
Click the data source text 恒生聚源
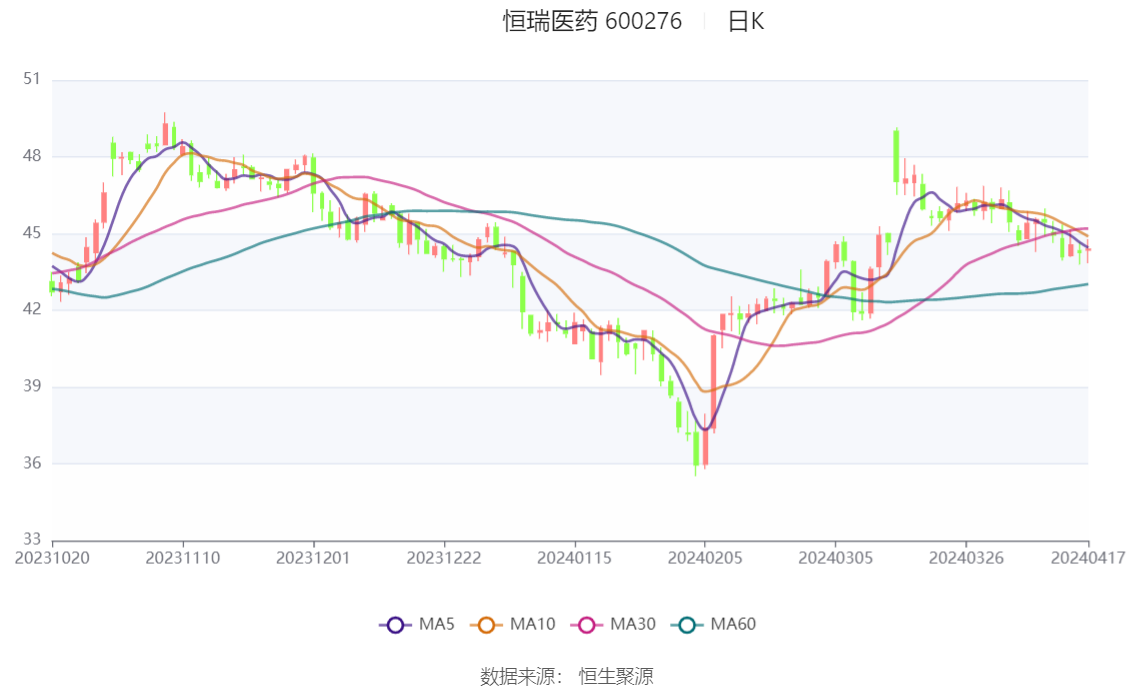tap(616, 677)
